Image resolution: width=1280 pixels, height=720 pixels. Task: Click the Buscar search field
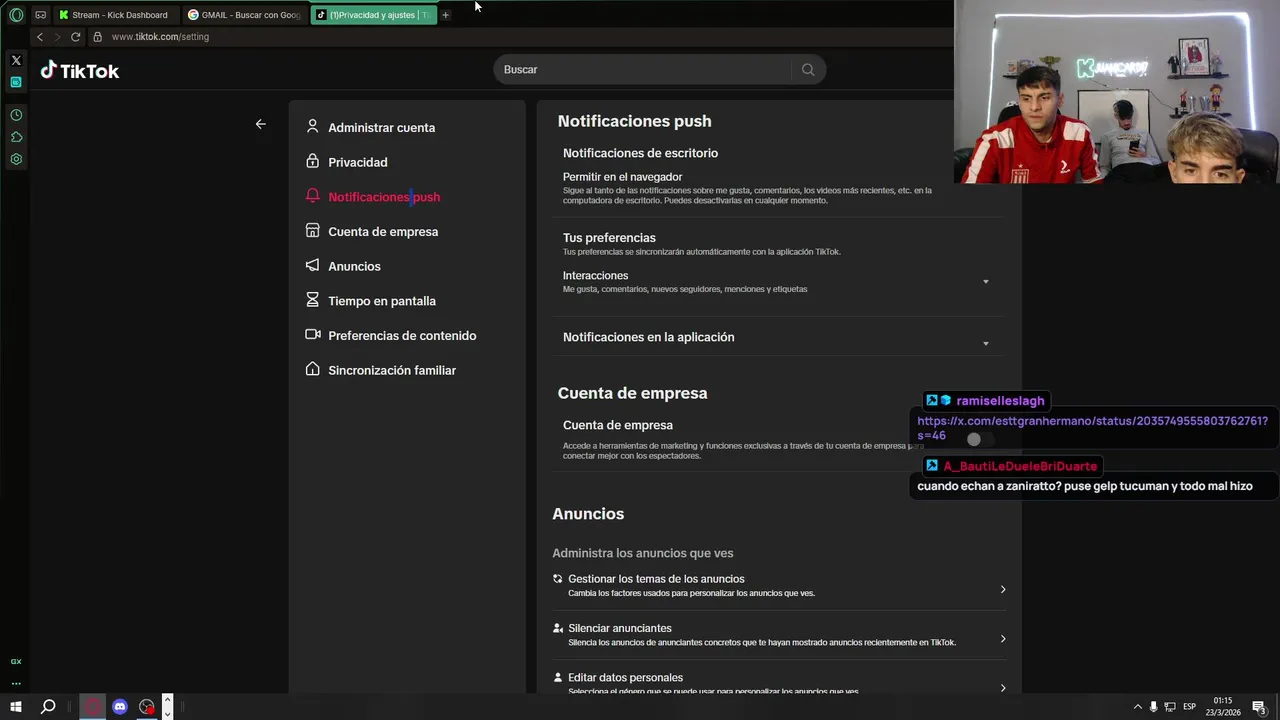(645, 69)
